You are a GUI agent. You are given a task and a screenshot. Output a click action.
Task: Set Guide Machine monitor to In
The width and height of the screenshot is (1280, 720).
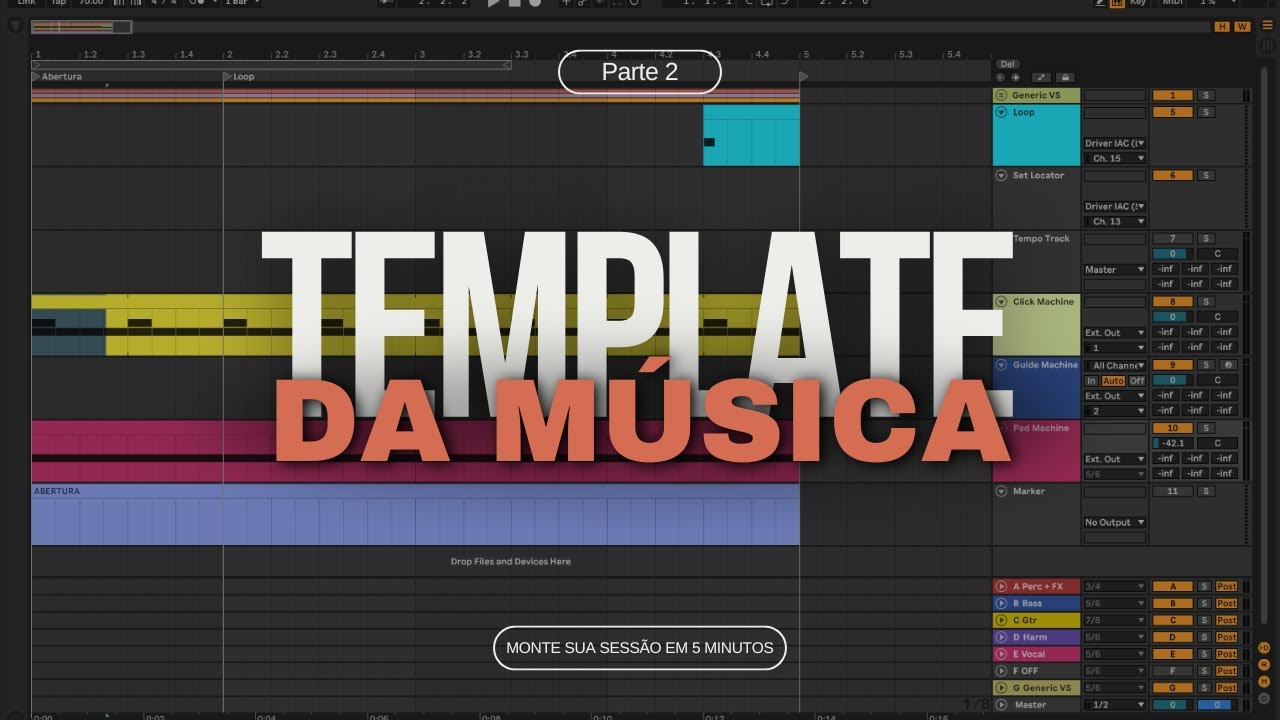[1092, 381]
